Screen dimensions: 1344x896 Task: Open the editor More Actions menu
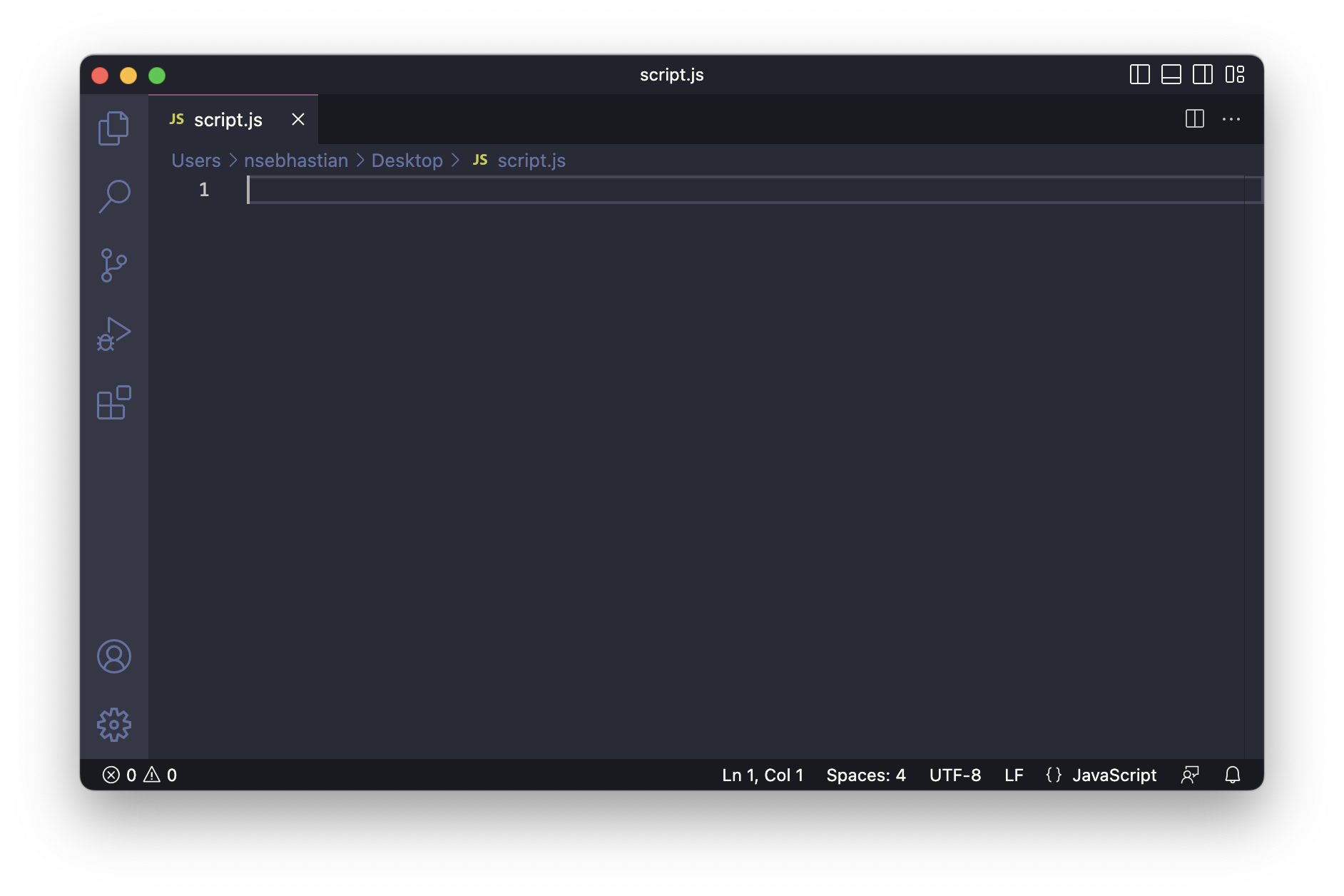1231,119
